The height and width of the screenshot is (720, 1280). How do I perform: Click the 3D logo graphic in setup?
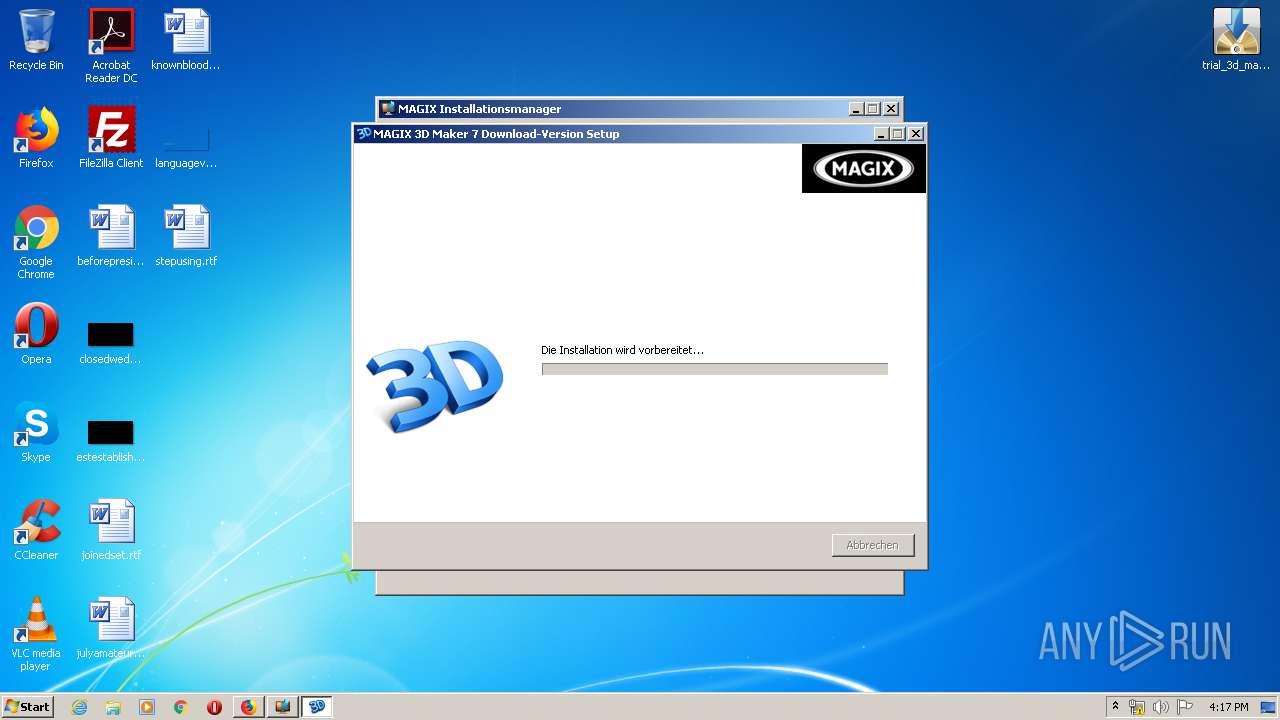click(x=435, y=385)
